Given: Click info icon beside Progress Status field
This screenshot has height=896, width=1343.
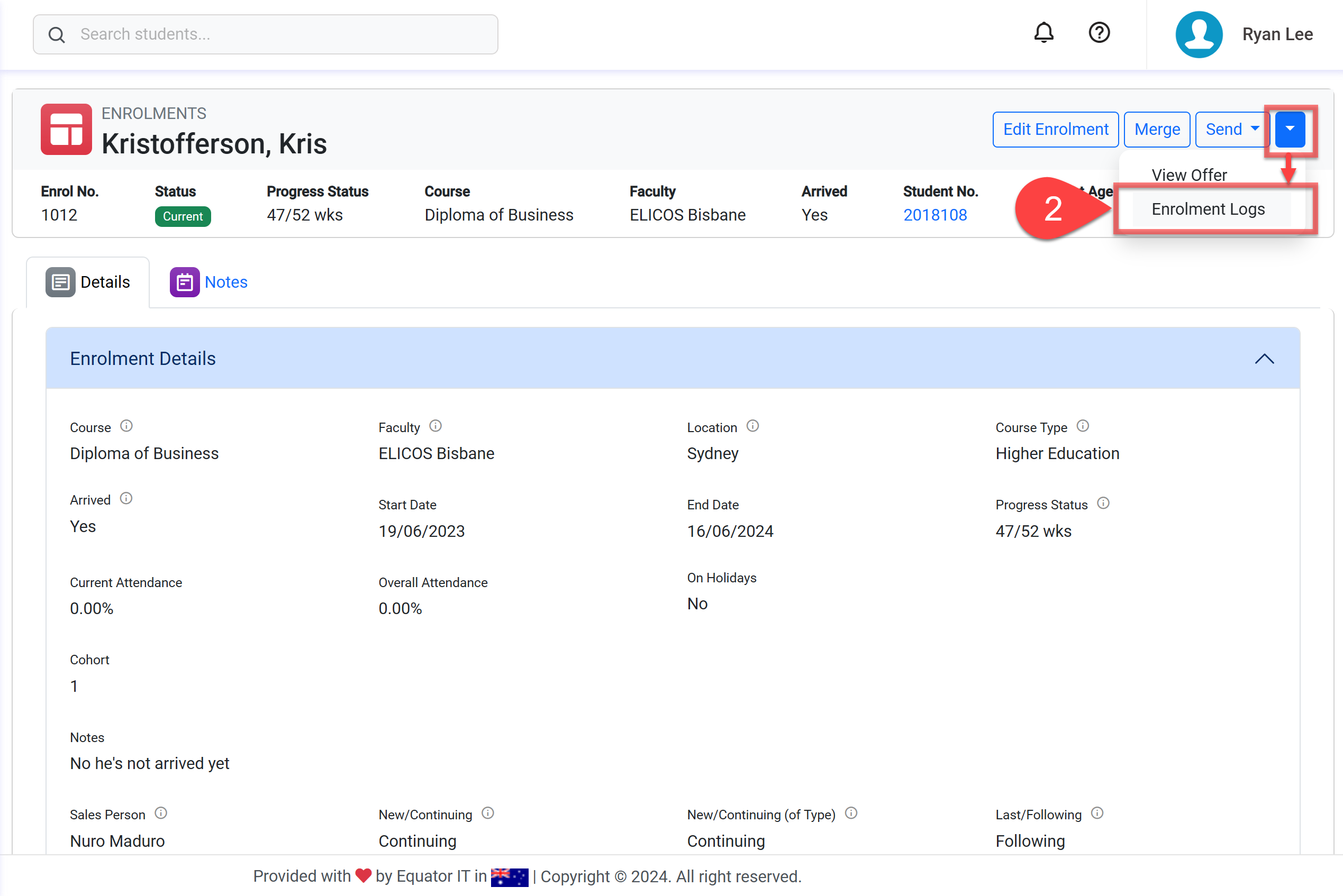Looking at the screenshot, I should point(1103,504).
